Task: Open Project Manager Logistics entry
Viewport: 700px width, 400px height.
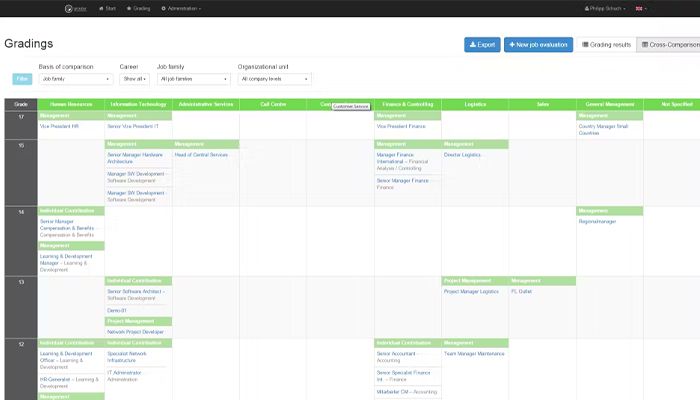Action: click(x=471, y=292)
